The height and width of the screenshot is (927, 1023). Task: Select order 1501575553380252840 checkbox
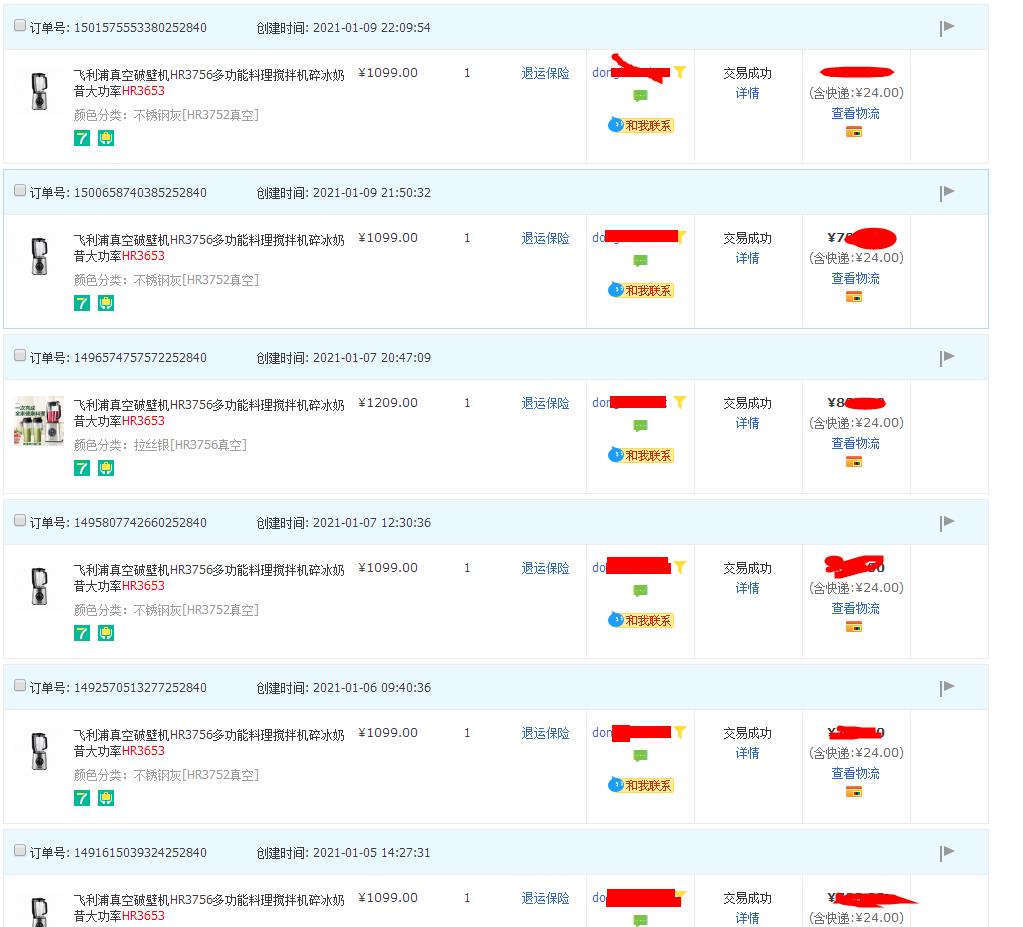pyautogui.click(x=20, y=26)
